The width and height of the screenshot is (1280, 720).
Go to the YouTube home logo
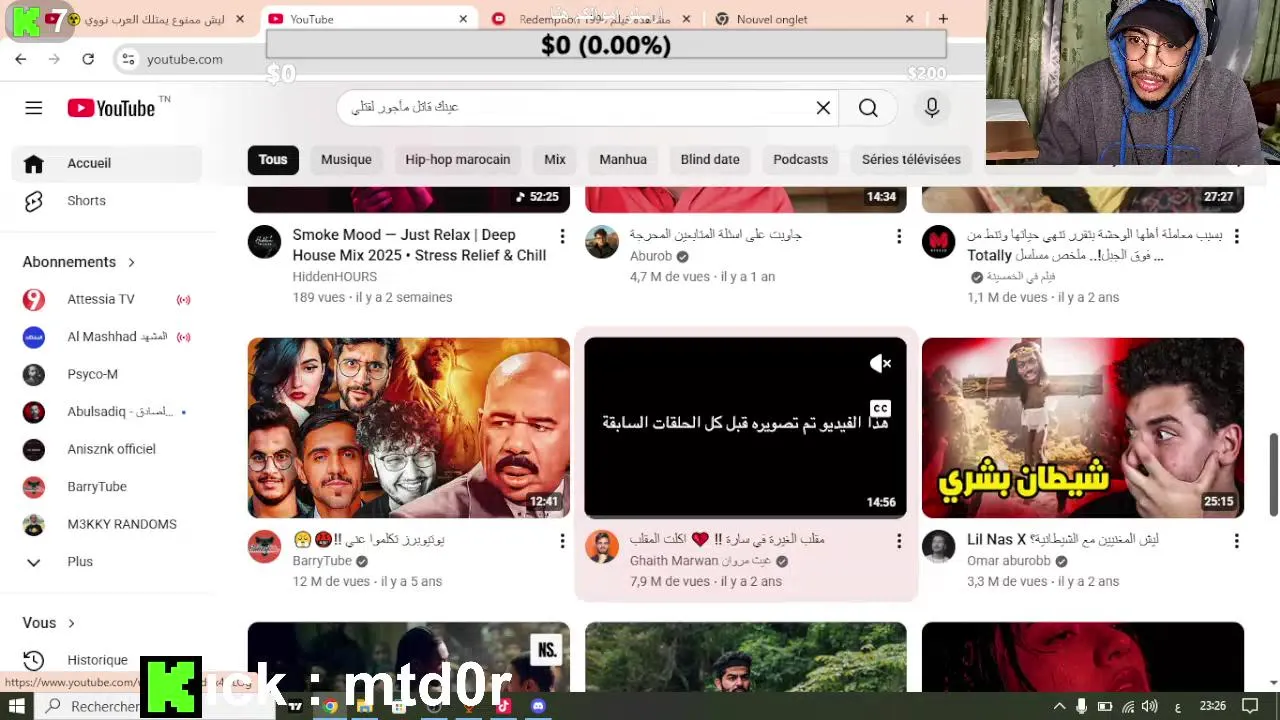click(112, 108)
